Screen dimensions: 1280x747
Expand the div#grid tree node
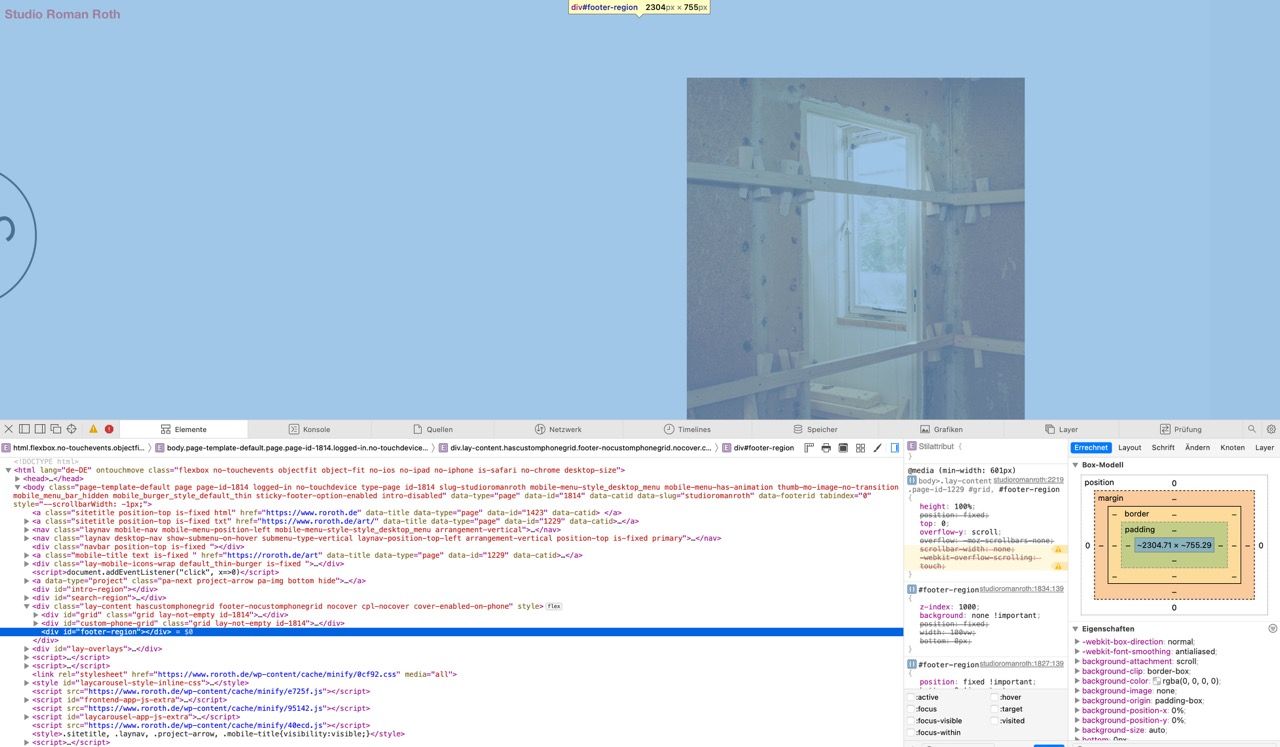37,615
